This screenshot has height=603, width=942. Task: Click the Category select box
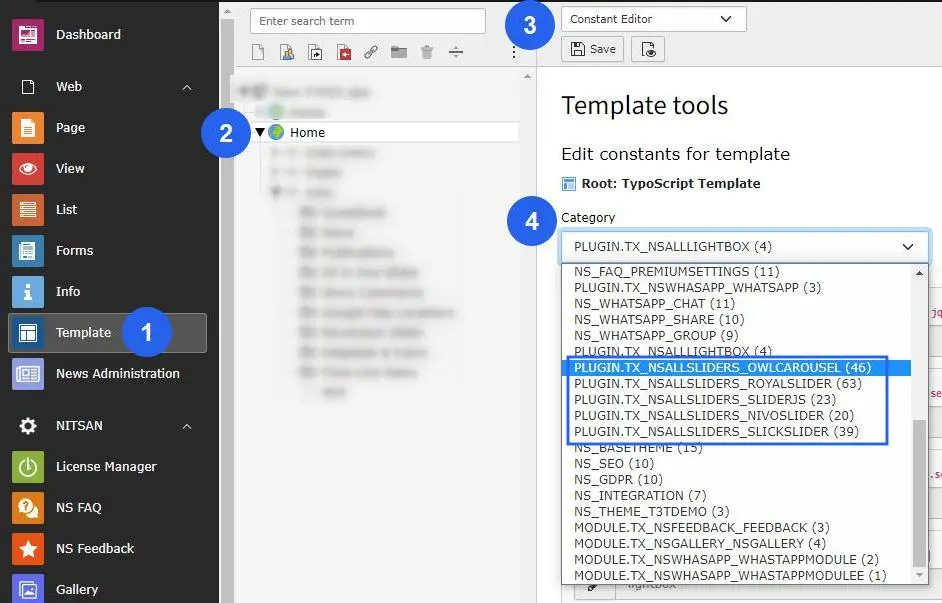click(745, 247)
